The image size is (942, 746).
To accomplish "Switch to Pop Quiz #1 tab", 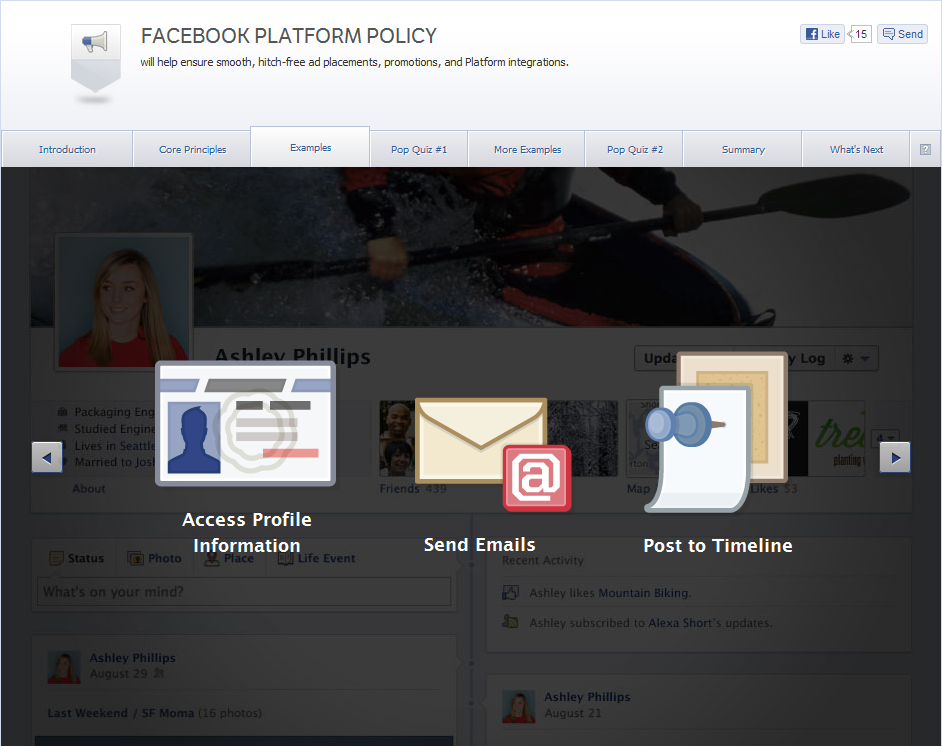I will tap(419, 150).
